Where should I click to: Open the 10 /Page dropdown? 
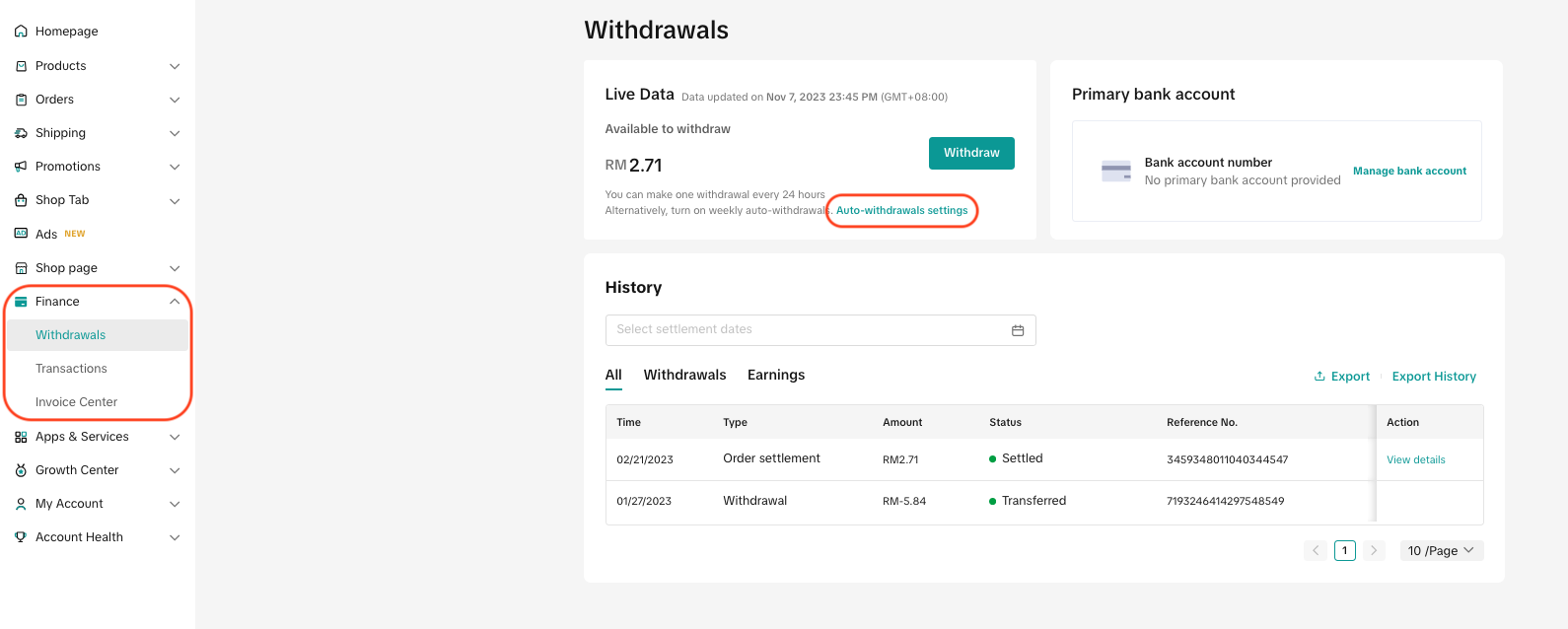1441,551
